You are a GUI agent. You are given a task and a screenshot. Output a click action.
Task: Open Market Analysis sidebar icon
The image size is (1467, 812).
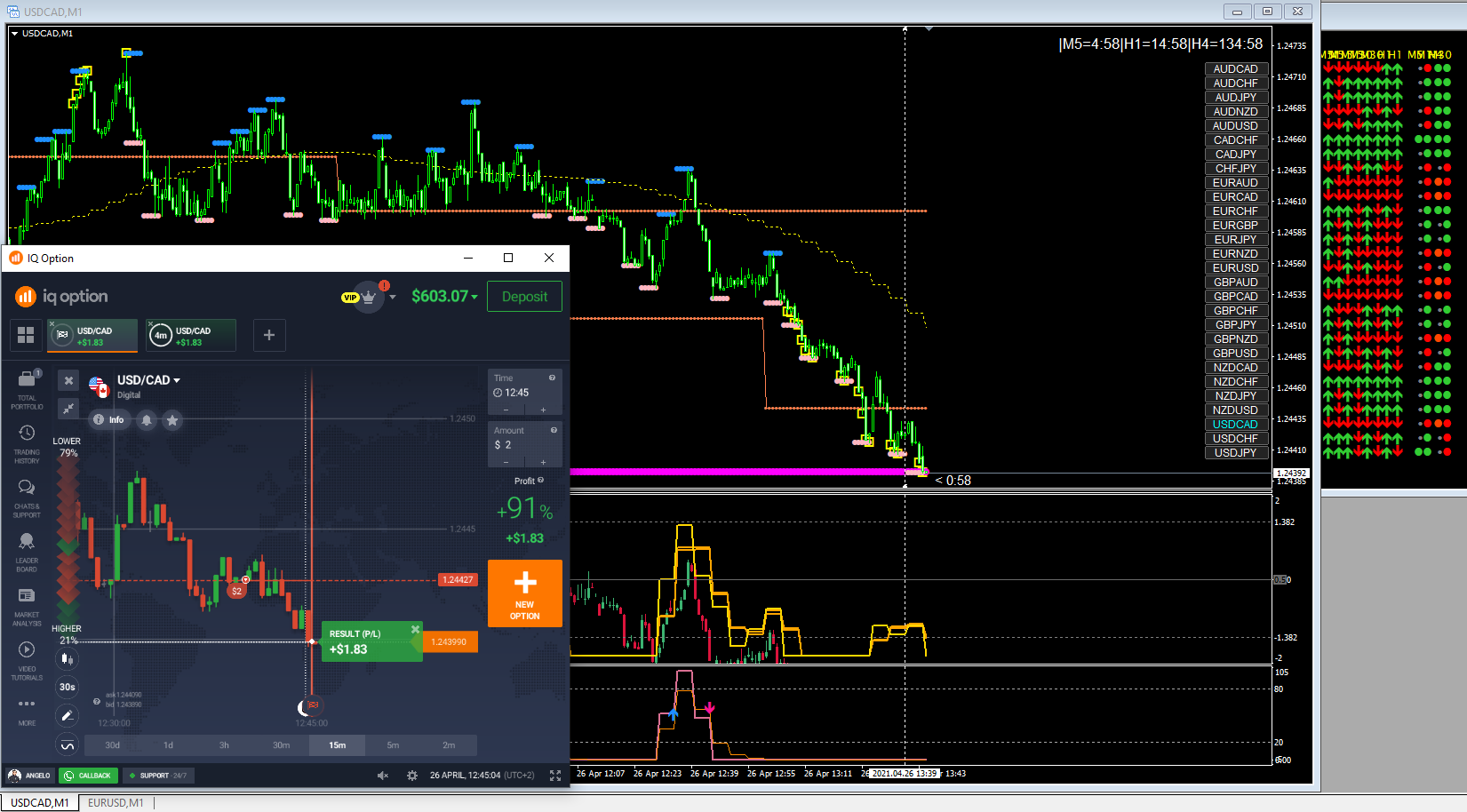pos(27,606)
